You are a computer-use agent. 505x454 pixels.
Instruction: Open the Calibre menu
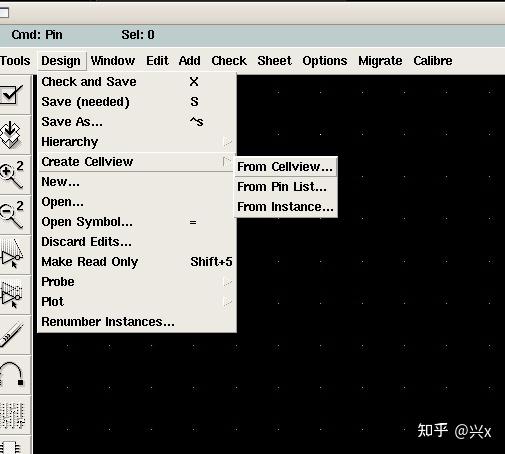(x=433, y=61)
